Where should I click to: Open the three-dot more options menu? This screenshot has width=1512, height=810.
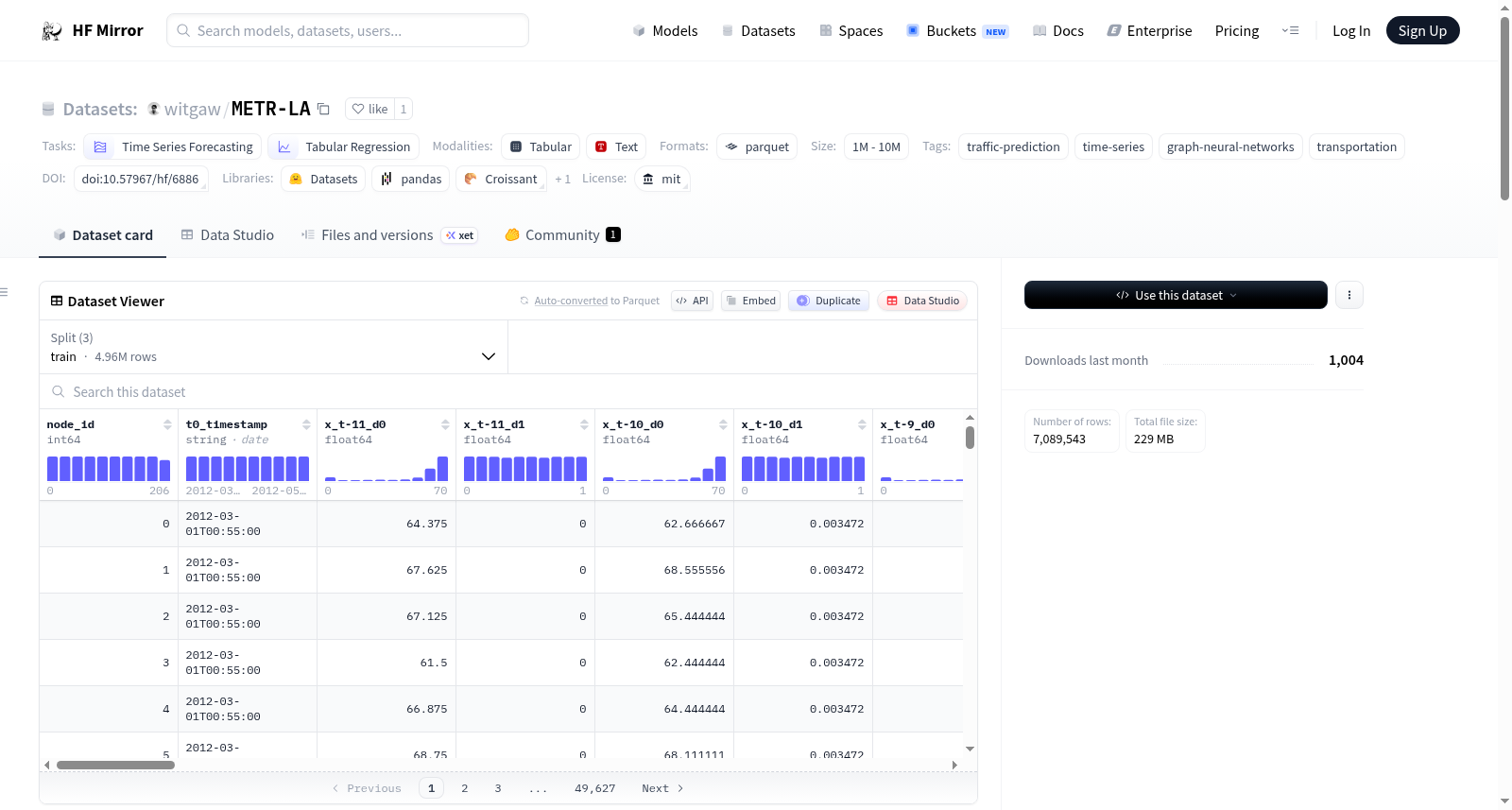tap(1349, 295)
